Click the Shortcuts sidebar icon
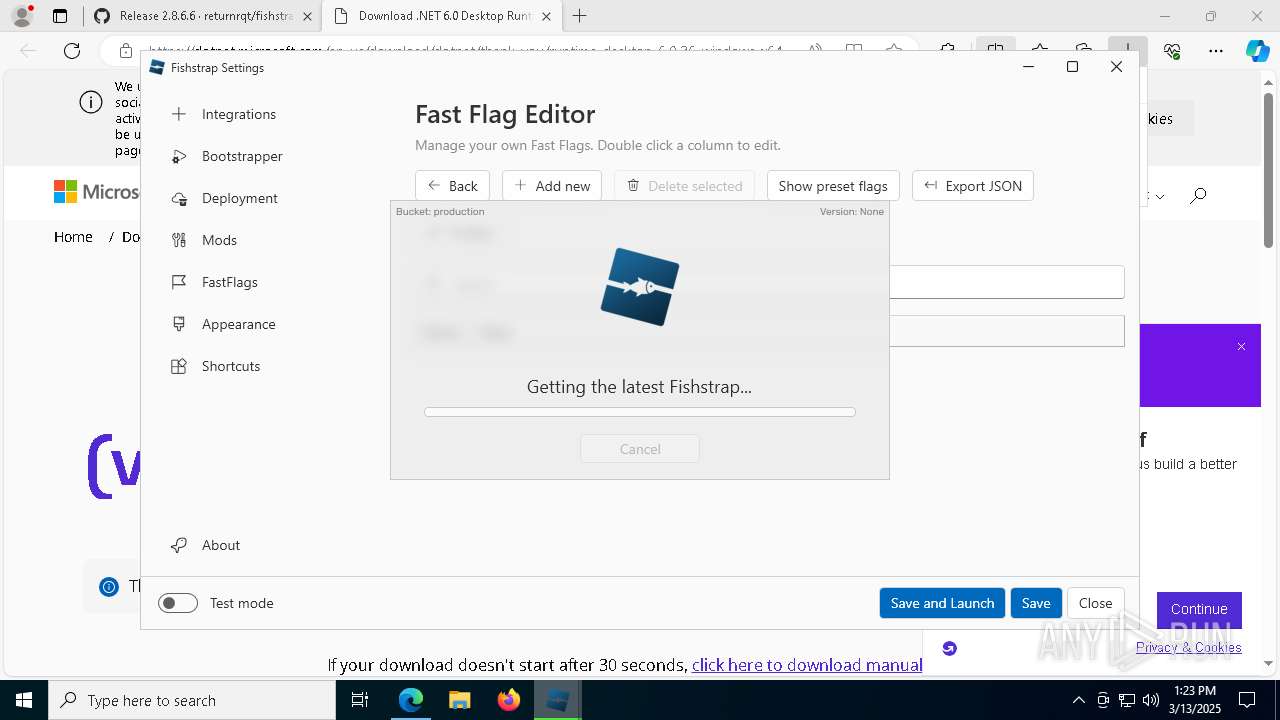Viewport: 1280px width, 720px height. 179,366
